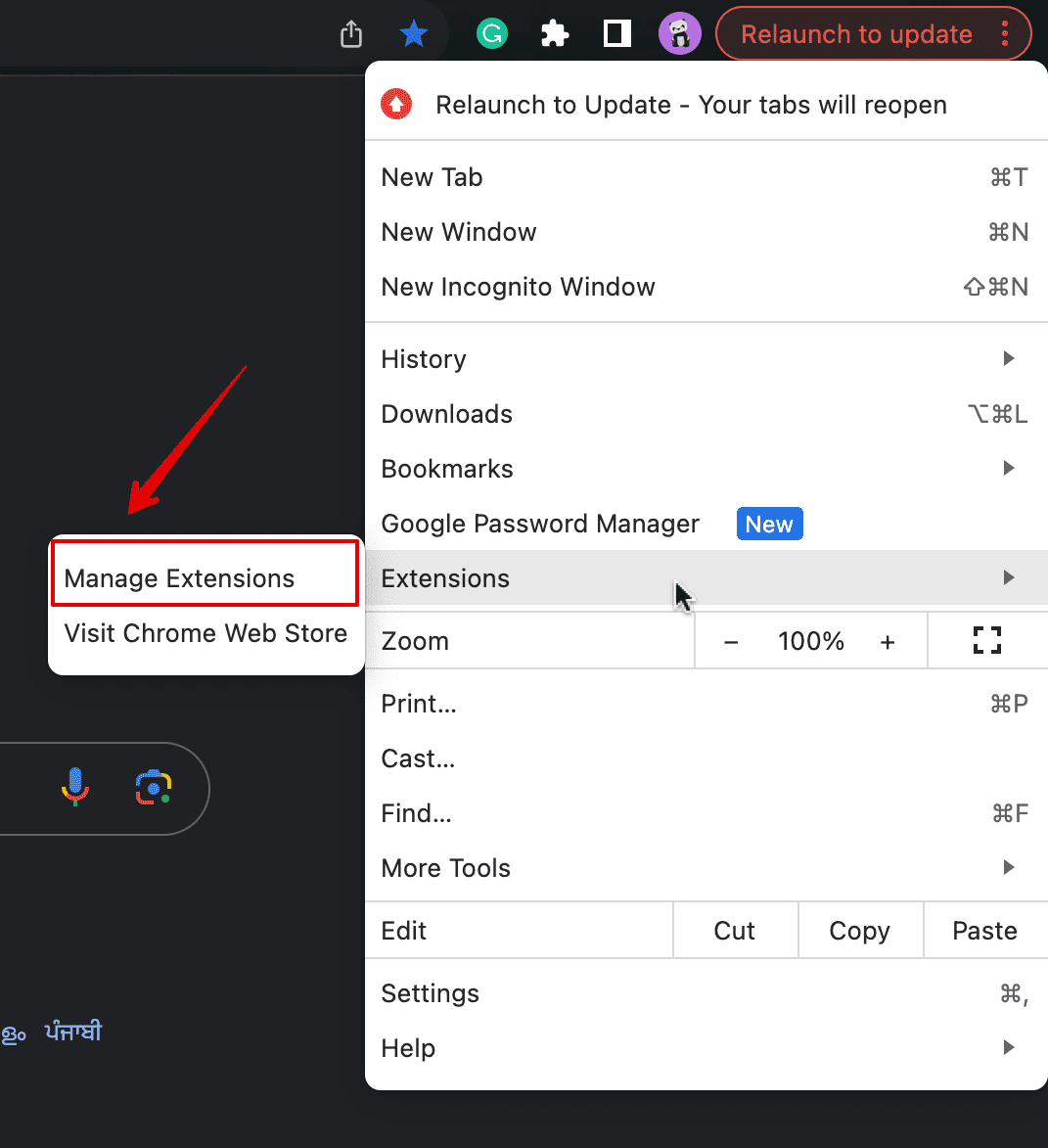1048x1148 pixels.
Task: Open New Incognito Window
Action: point(518,287)
